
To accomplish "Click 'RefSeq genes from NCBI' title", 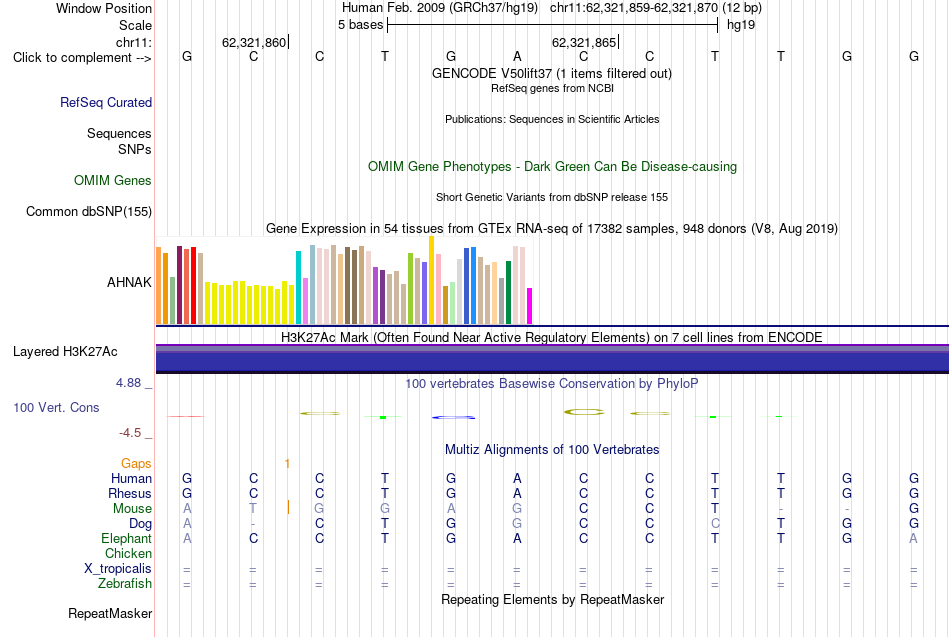I will tap(552, 88).
